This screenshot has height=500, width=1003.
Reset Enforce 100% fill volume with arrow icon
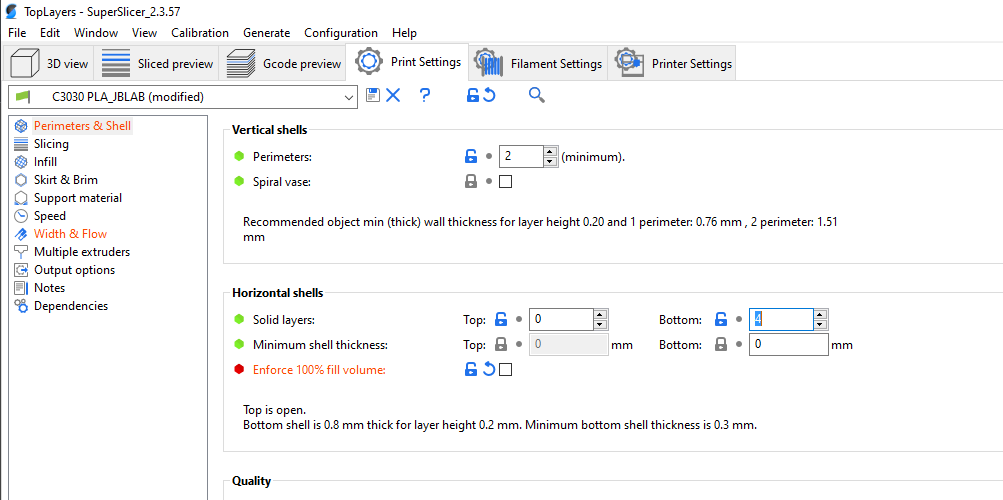click(489, 370)
